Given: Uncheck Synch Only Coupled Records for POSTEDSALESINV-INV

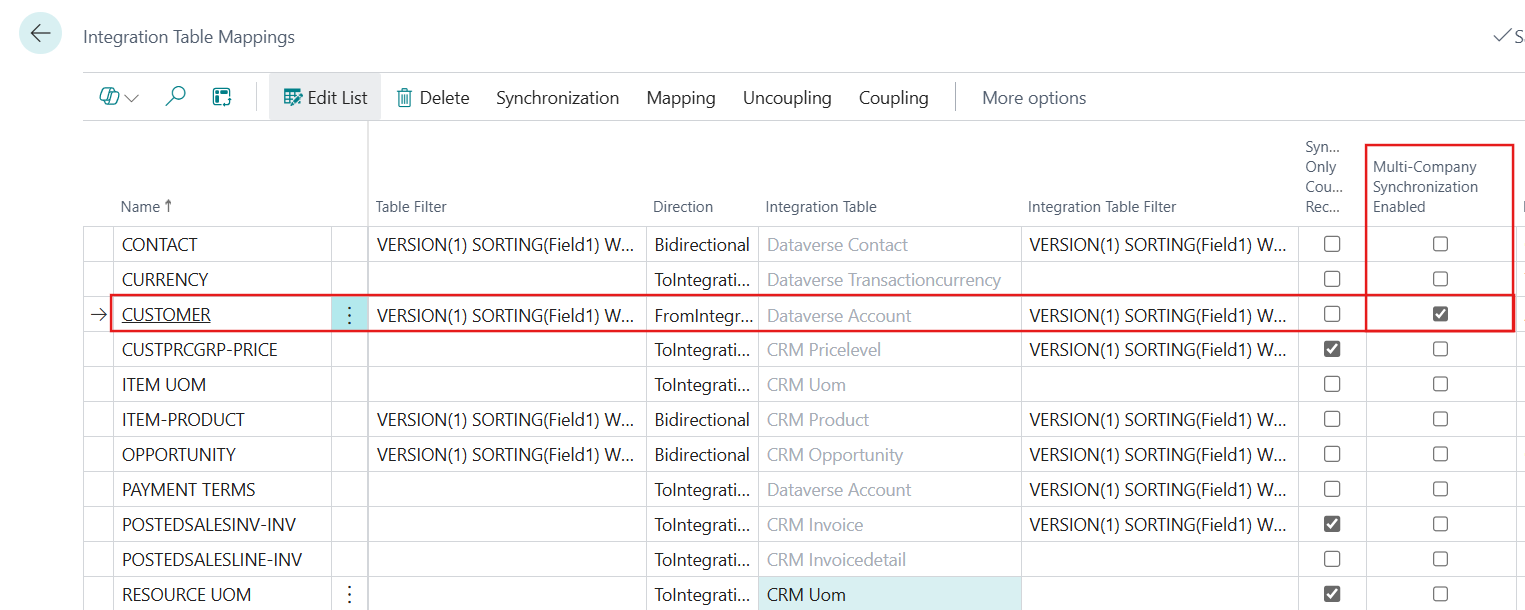Looking at the screenshot, I should pos(1331,524).
